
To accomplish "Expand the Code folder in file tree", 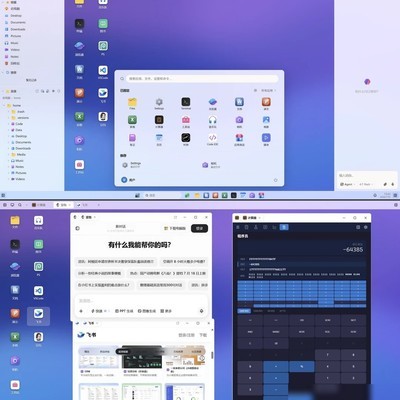I will tap(9, 124).
